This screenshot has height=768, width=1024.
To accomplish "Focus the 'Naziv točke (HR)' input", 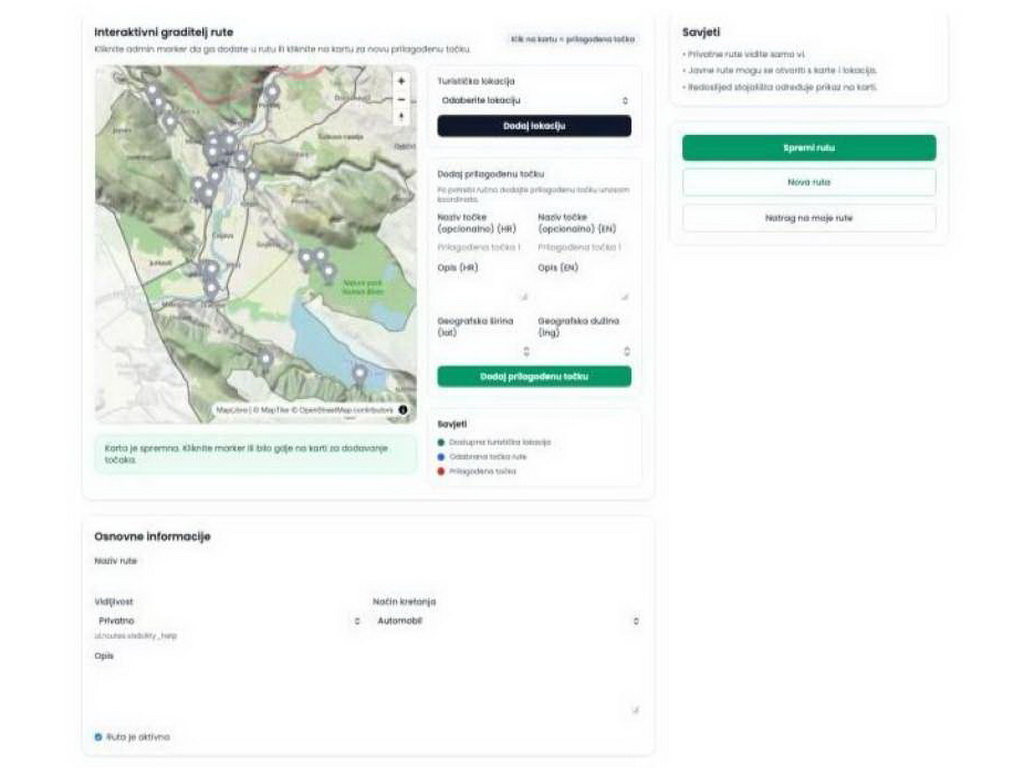I will pyautogui.click(x=484, y=248).
